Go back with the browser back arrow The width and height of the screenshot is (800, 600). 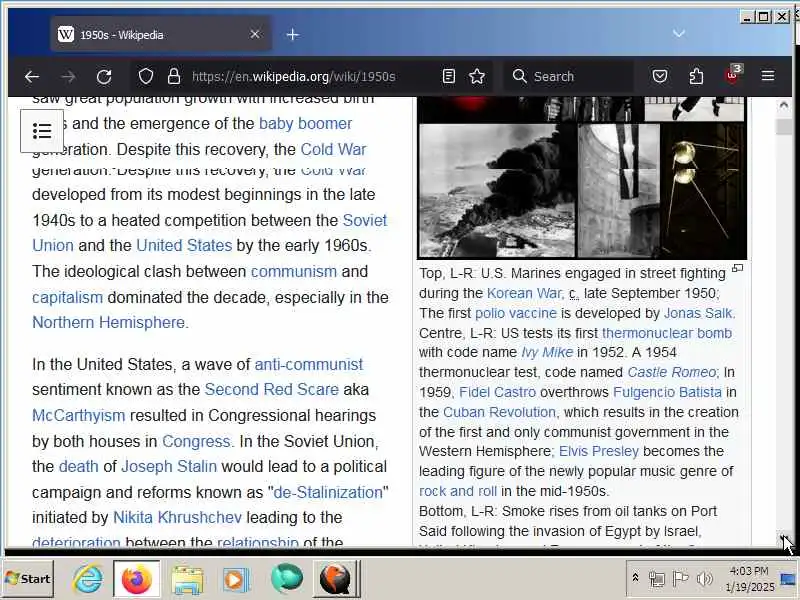[x=32, y=77]
